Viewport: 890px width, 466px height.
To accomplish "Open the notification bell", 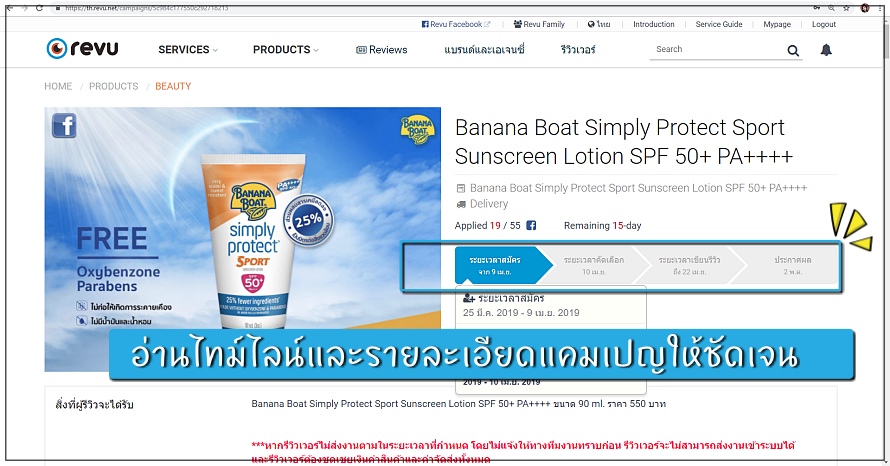I will click(826, 51).
